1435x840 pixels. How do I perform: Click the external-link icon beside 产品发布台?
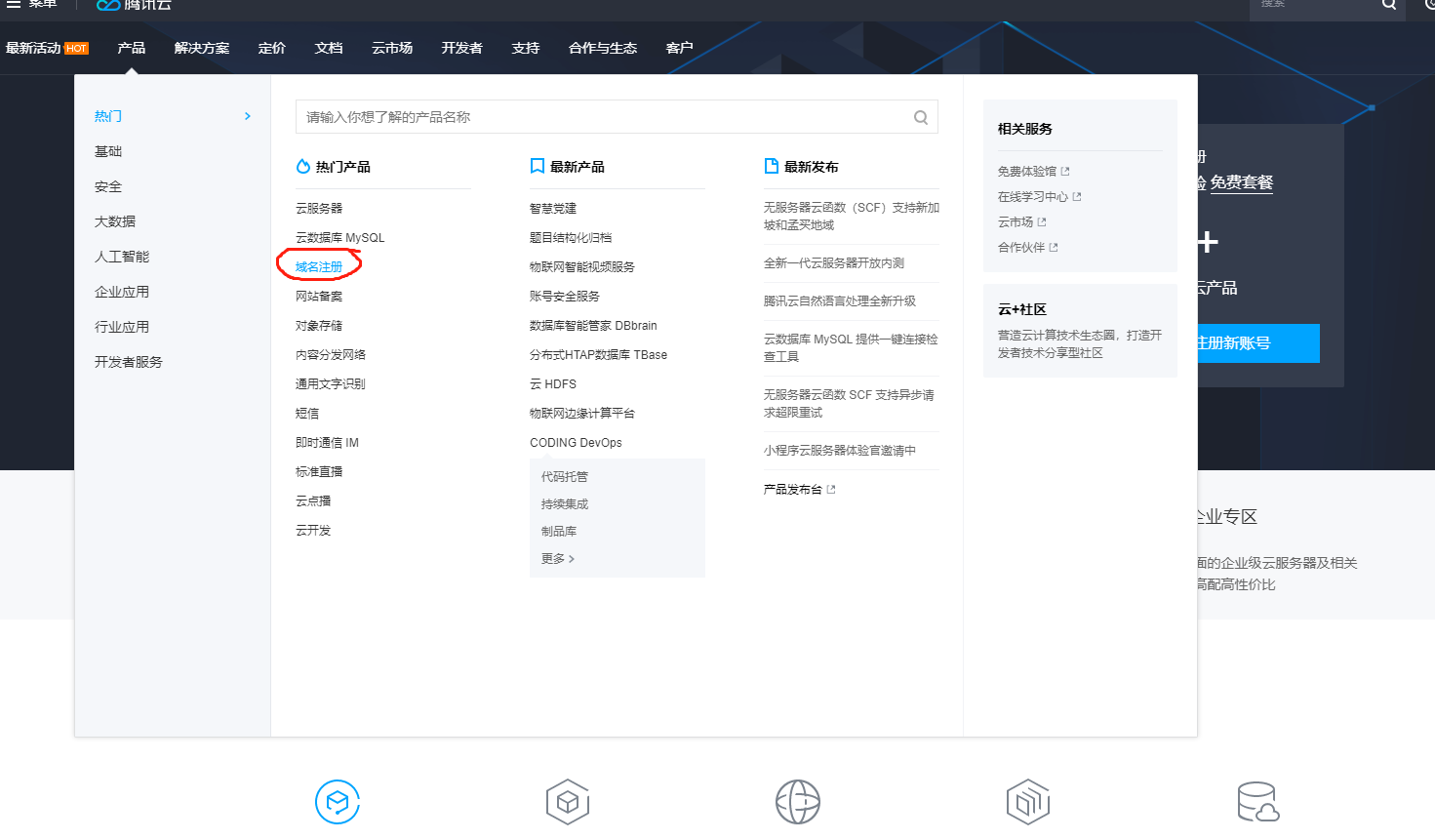tap(831, 490)
